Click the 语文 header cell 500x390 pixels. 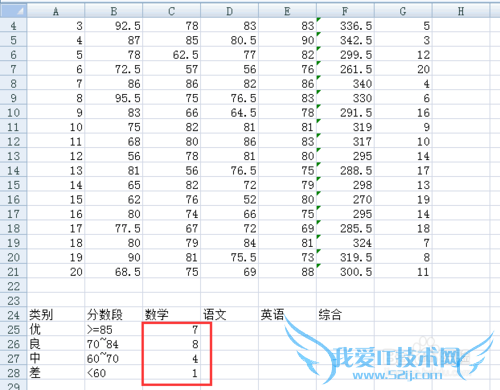pyautogui.click(x=229, y=315)
